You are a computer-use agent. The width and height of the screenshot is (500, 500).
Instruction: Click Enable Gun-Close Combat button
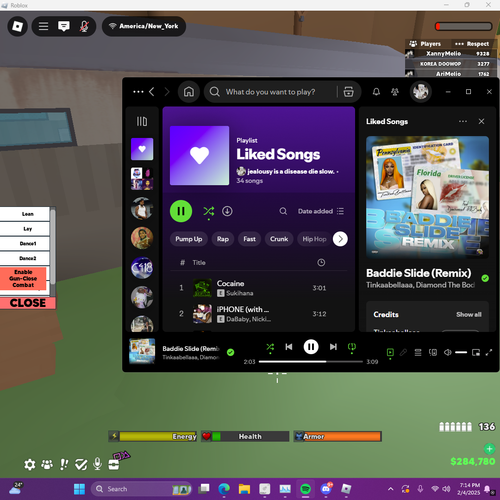pyautogui.click(x=23, y=278)
